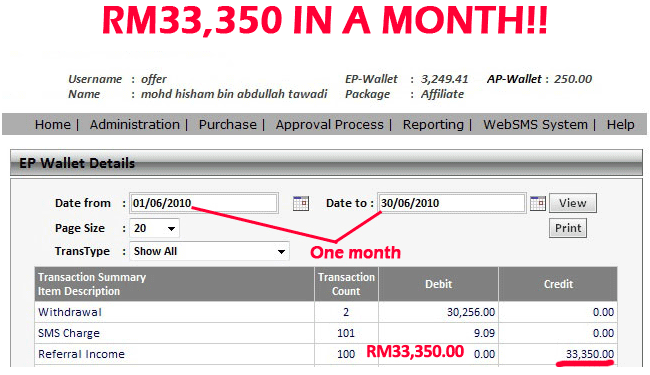Click the Credit column header
The height and width of the screenshot is (375, 650).
pyautogui.click(x=558, y=284)
